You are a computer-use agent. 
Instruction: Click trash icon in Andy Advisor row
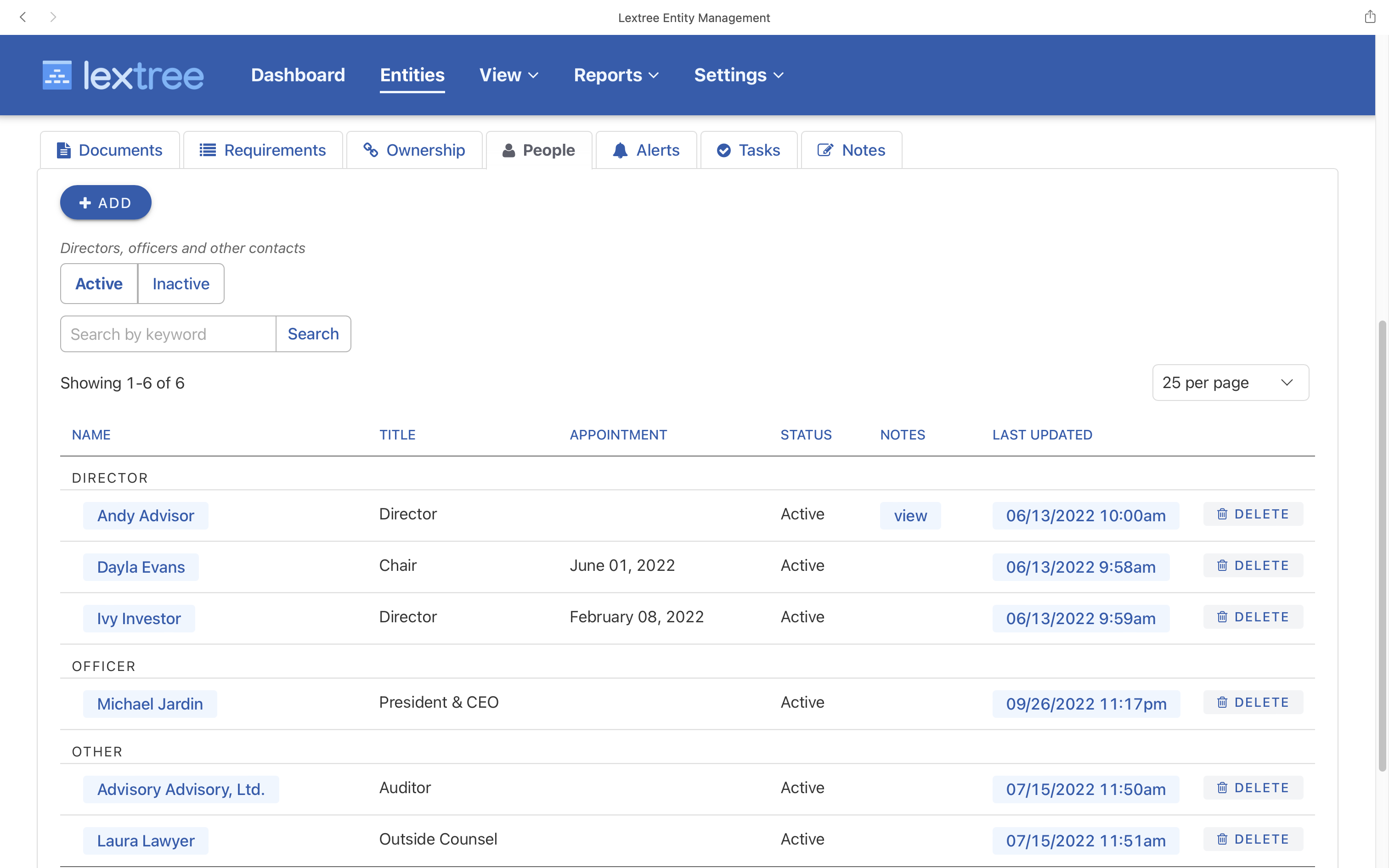[1222, 514]
